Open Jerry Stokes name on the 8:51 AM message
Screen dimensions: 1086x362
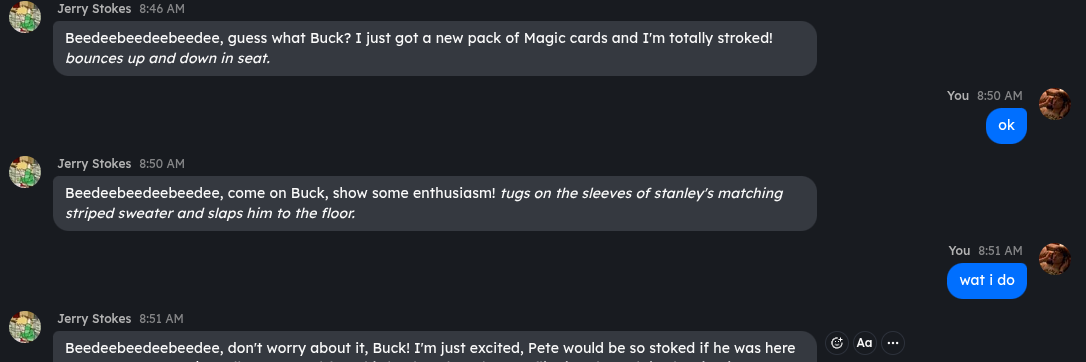[x=94, y=319]
